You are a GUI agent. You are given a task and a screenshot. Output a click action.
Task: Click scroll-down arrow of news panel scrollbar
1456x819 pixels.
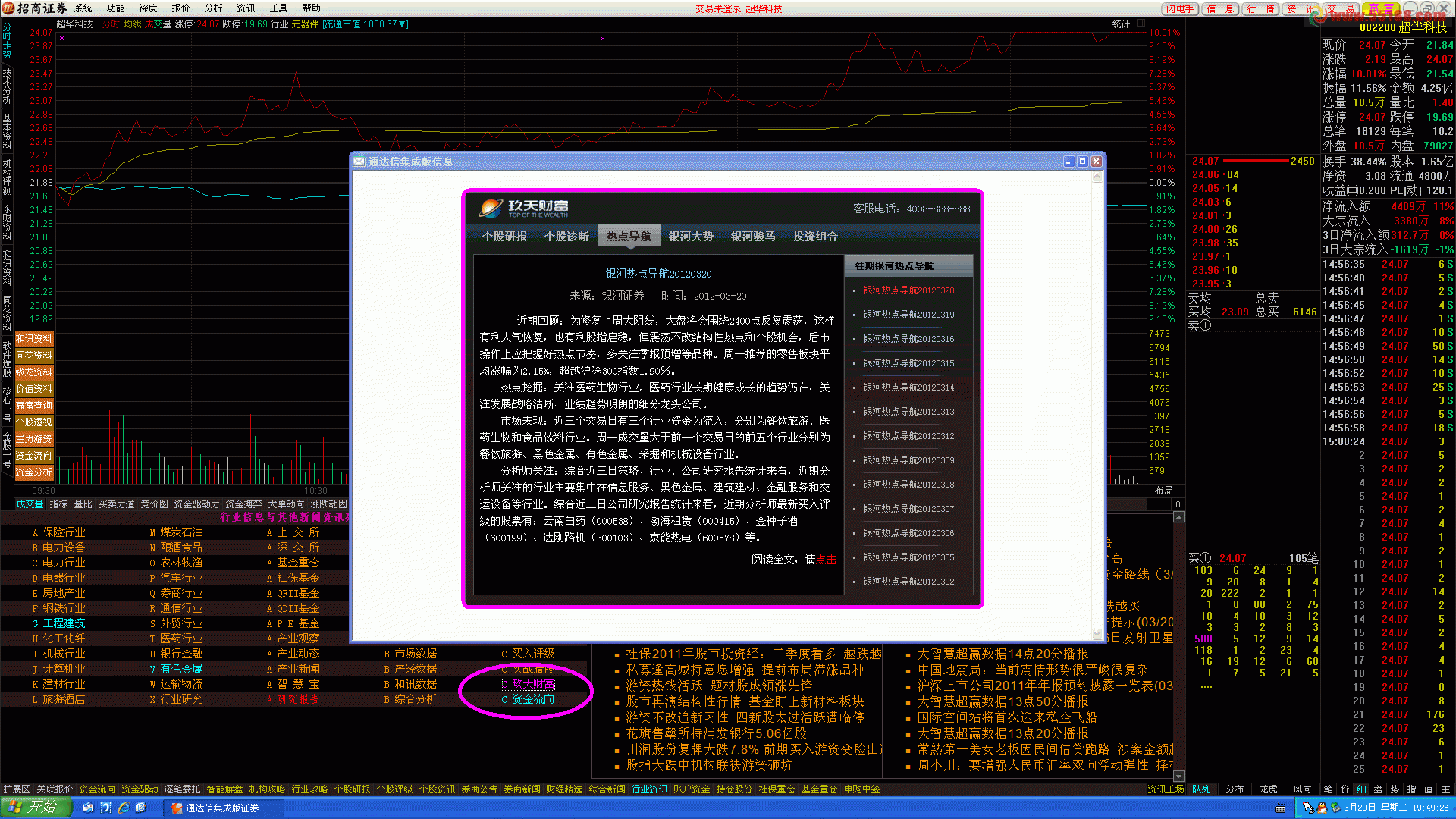[1178, 777]
